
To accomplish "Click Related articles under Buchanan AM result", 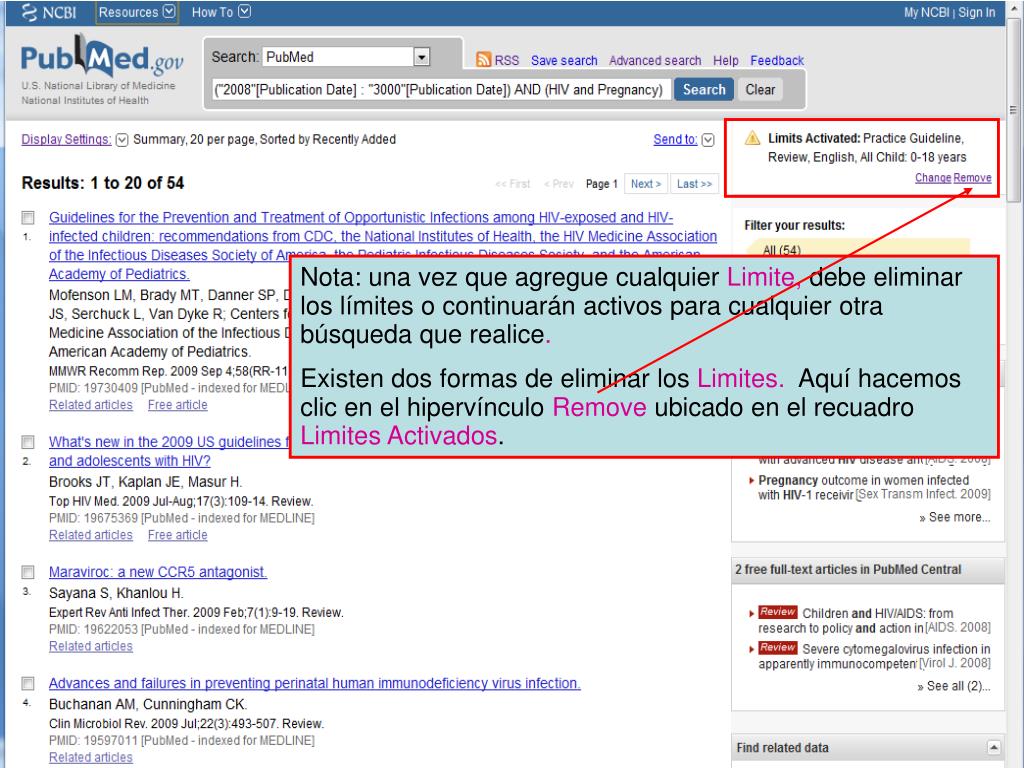I will coord(91,757).
